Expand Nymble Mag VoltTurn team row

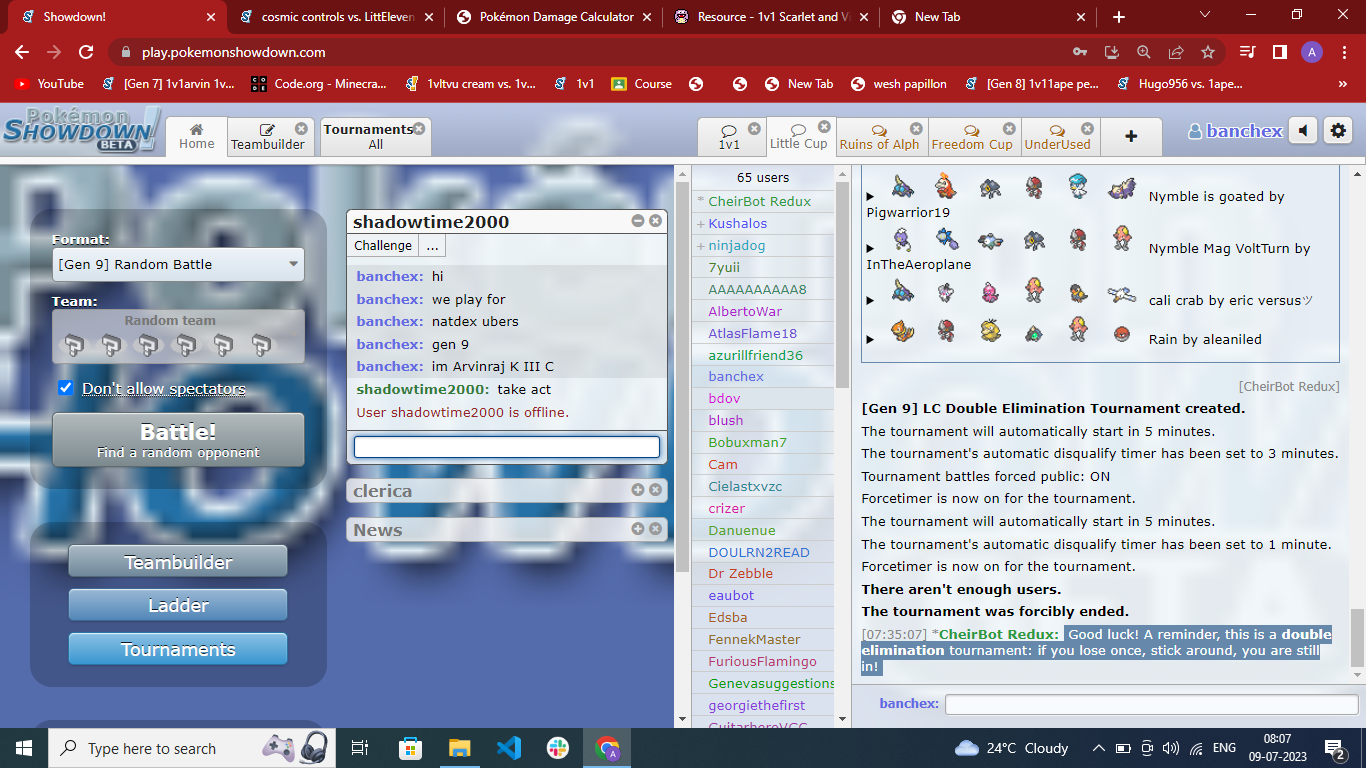870,248
